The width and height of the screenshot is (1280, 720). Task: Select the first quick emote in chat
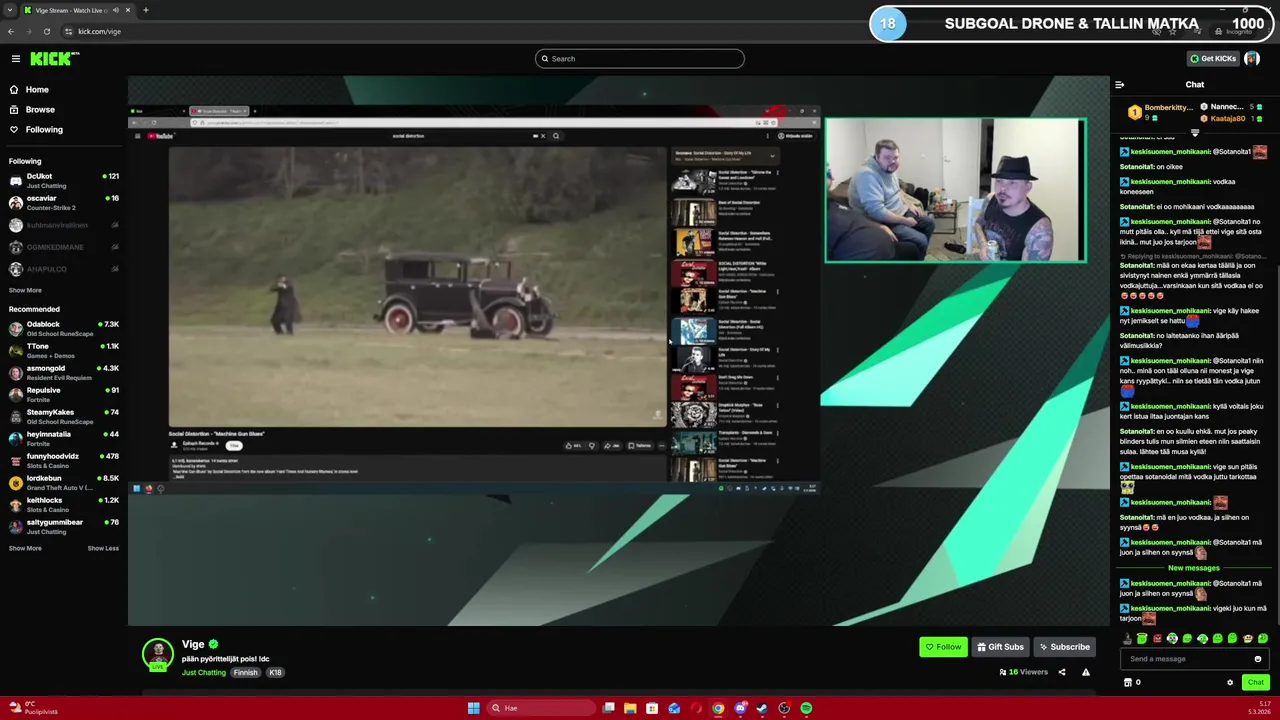click(x=1127, y=638)
